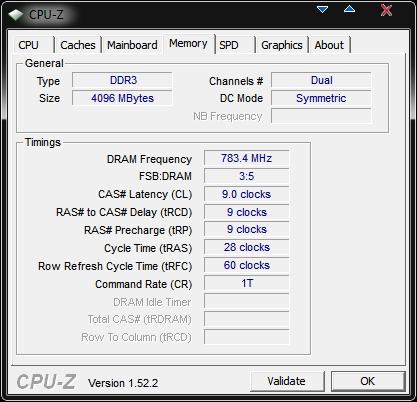Click the CPU-Z window title text
This screenshot has height=402, width=417.
coord(46,15)
